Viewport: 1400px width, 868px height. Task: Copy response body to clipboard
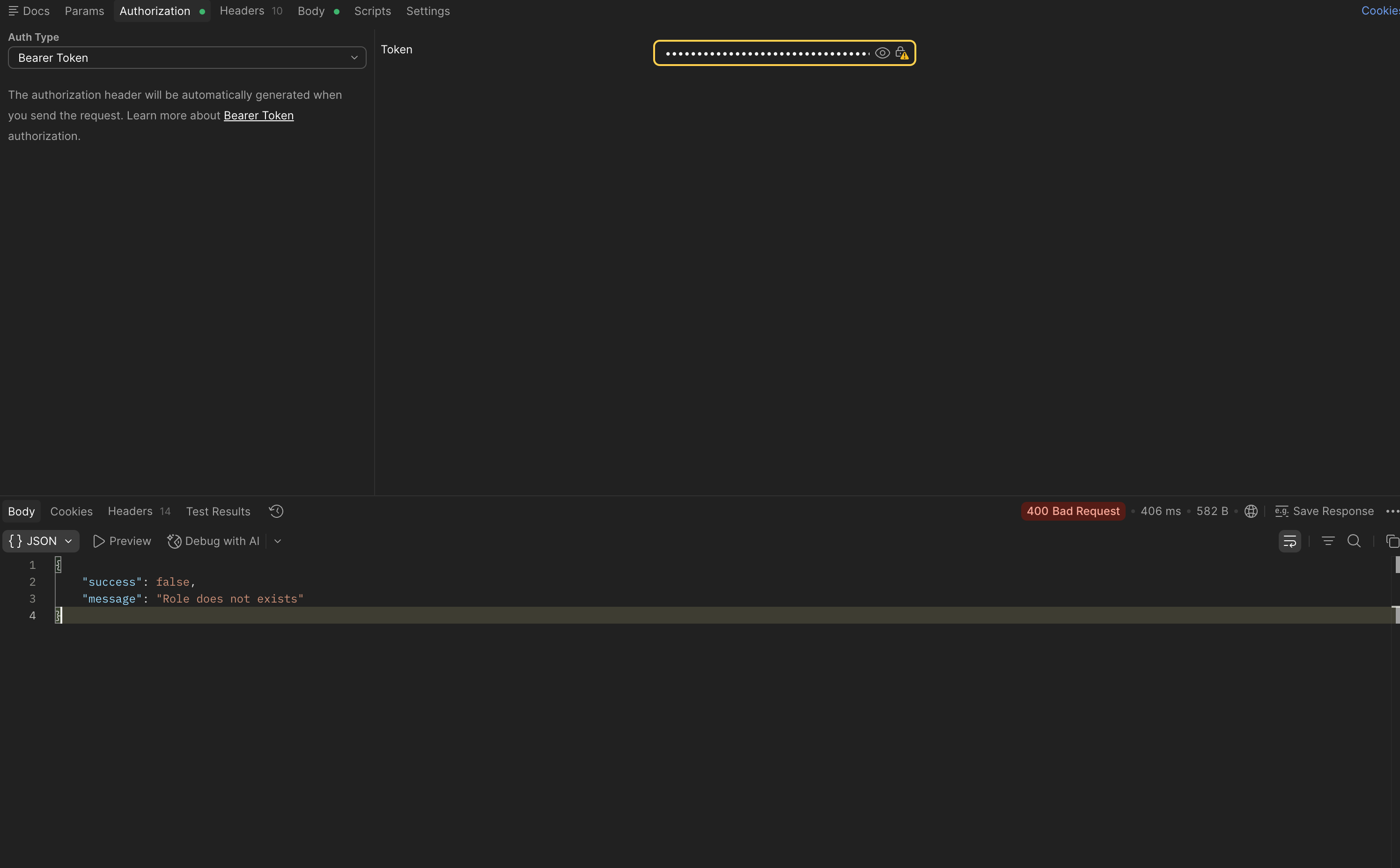tap(1392, 541)
